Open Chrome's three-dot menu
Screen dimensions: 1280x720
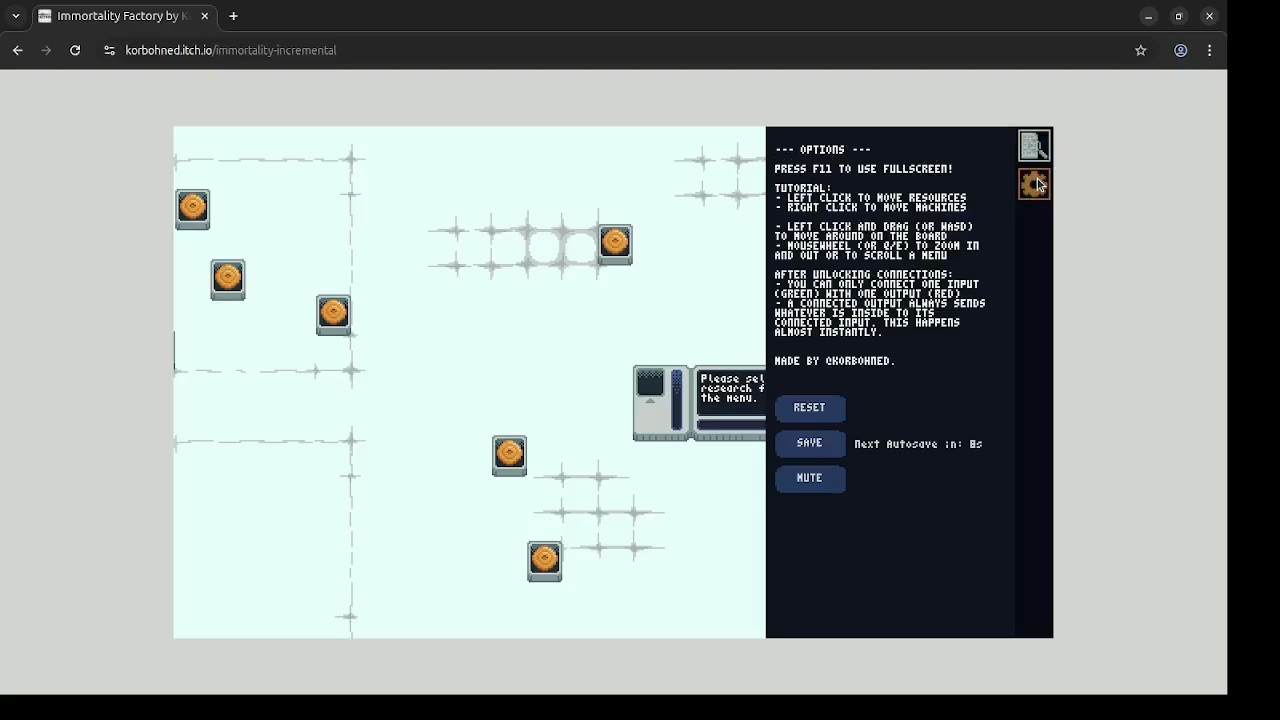[x=1209, y=50]
